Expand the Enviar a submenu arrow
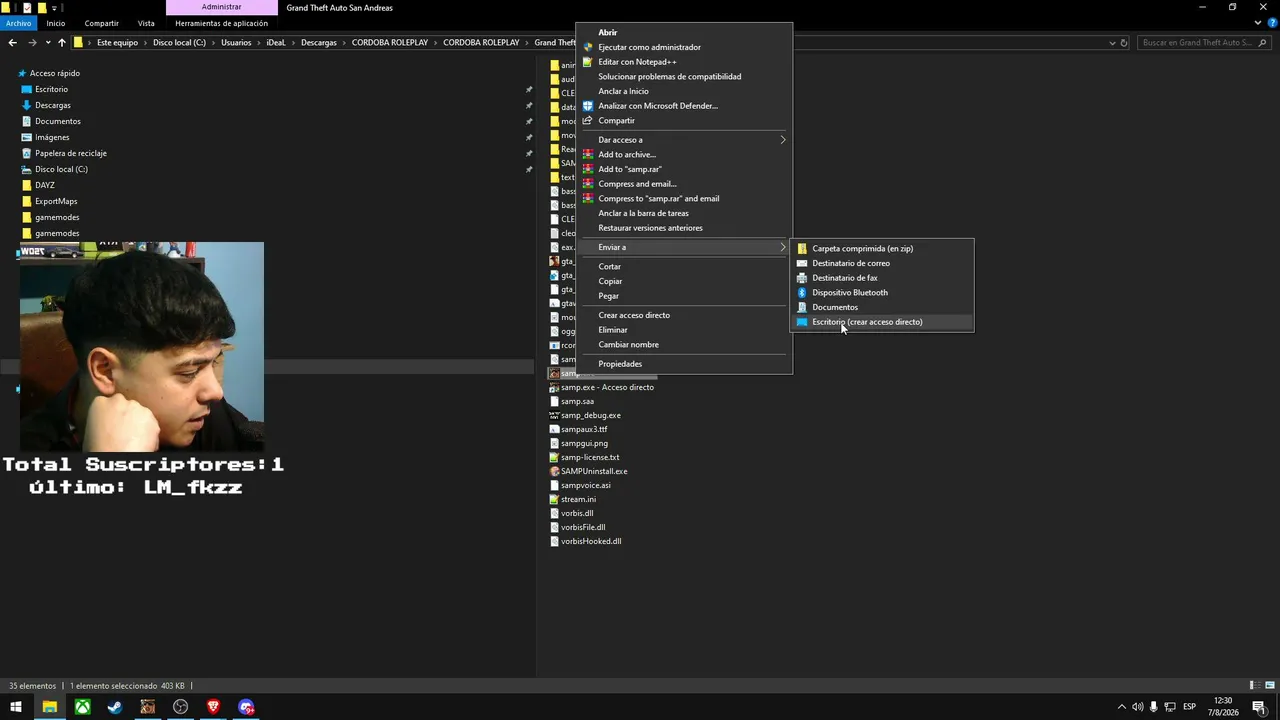This screenshot has width=1280, height=720. [783, 247]
